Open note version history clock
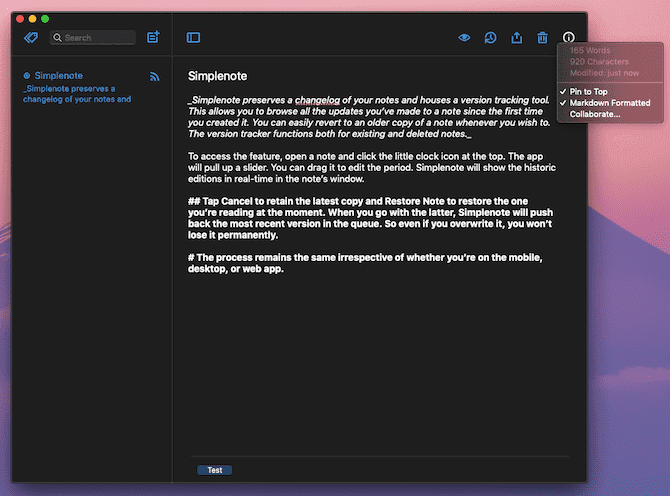670x496 pixels. click(490, 38)
